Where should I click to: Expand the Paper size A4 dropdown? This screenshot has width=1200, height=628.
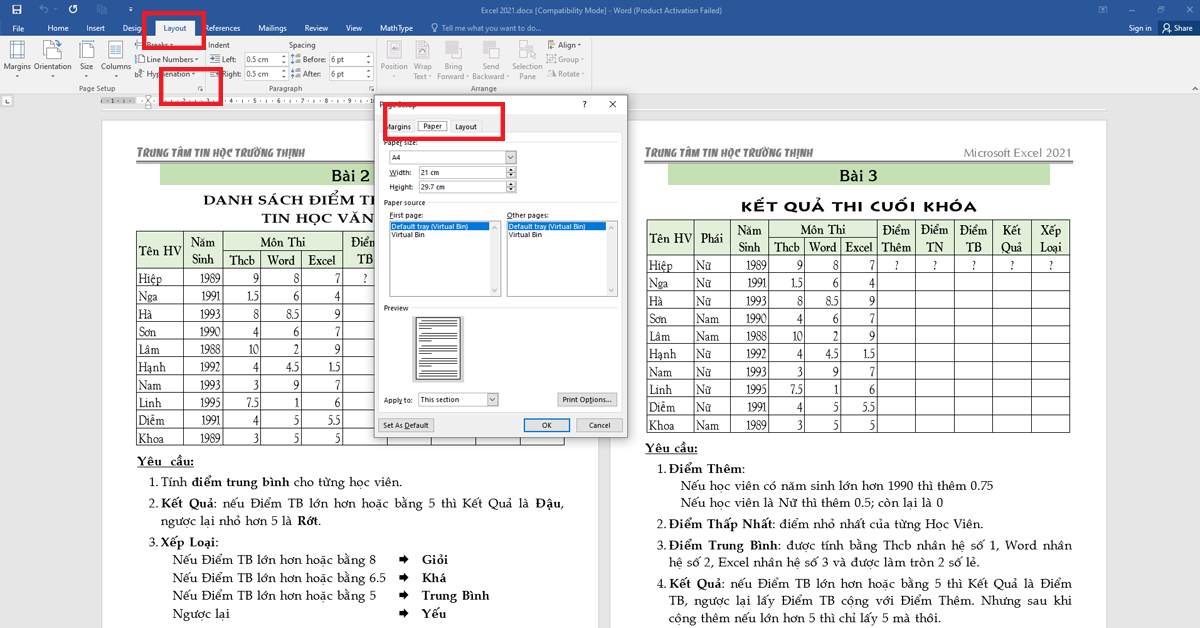click(510, 157)
